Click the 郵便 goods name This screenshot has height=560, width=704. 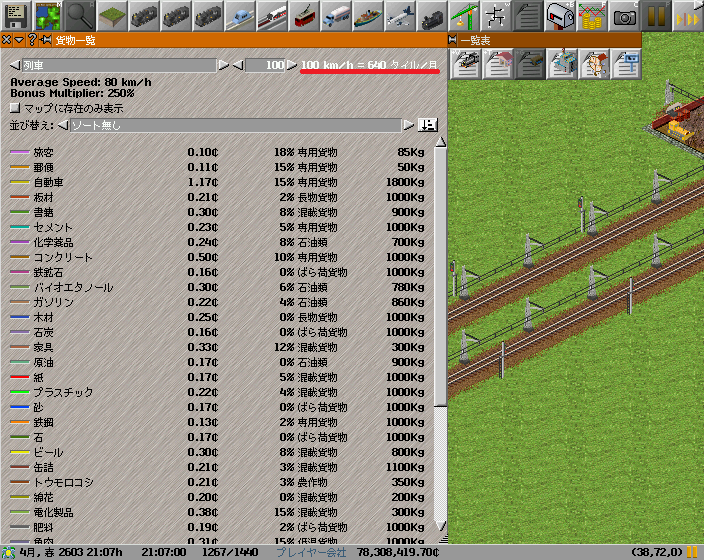point(43,167)
